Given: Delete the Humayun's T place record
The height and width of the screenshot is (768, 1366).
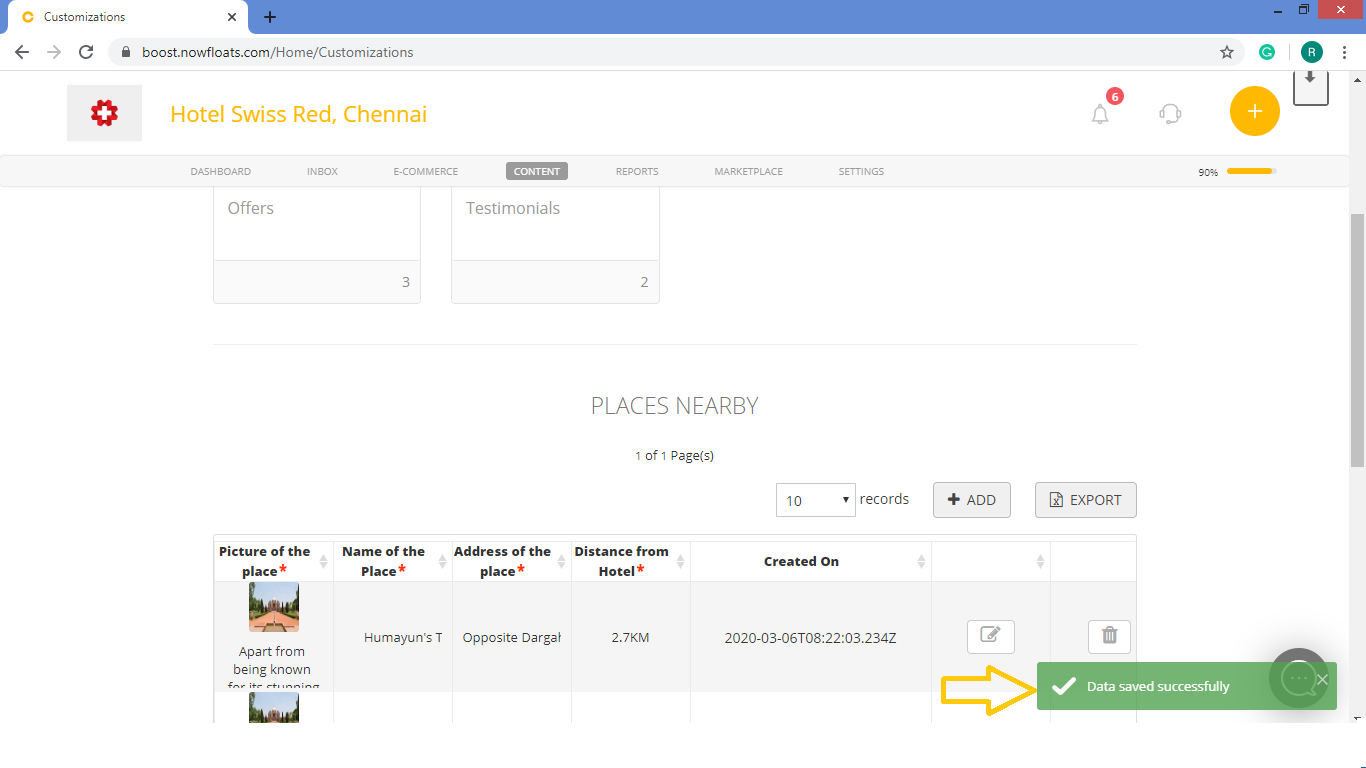Looking at the screenshot, I should coord(1110,635).
